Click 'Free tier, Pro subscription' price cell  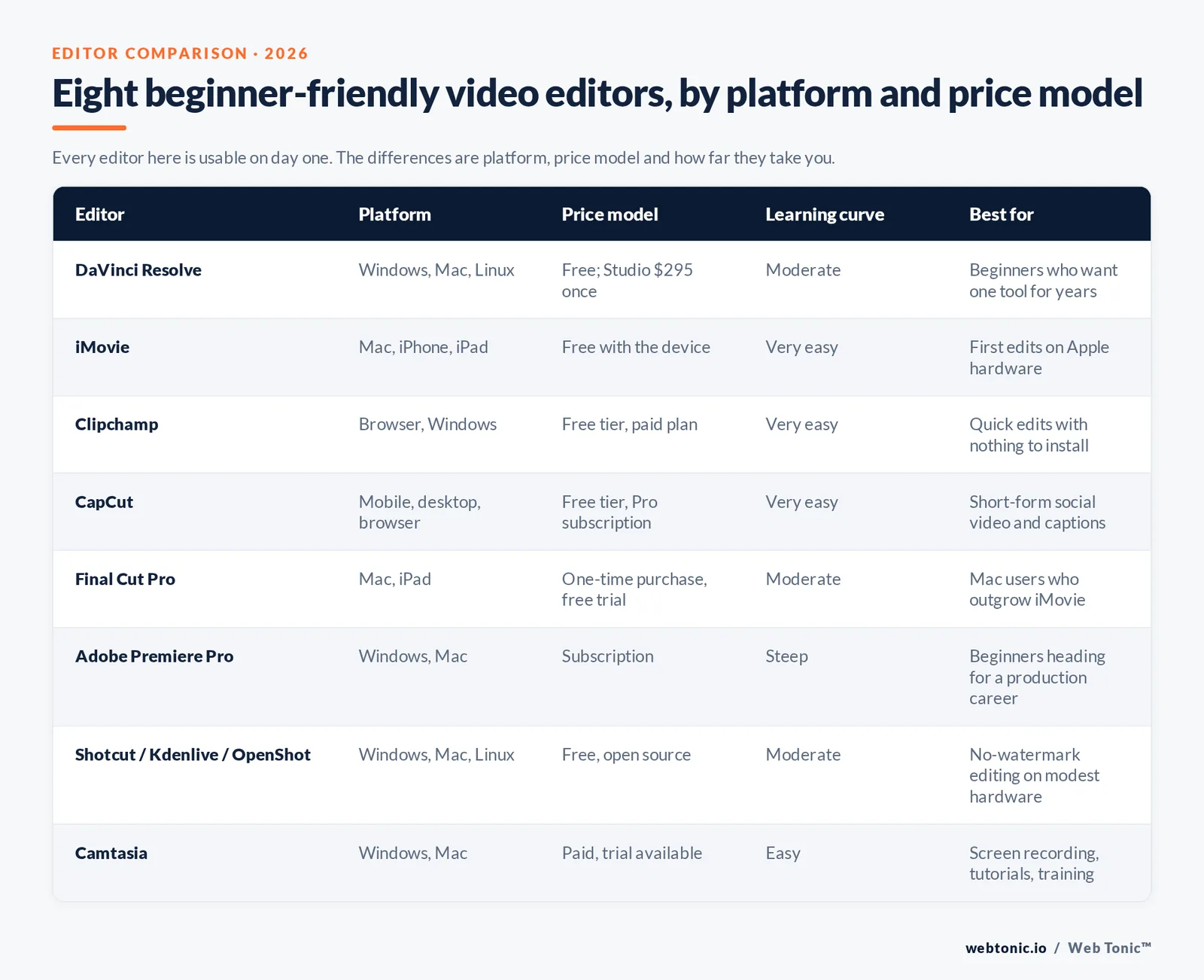click(x=610, y=513)
